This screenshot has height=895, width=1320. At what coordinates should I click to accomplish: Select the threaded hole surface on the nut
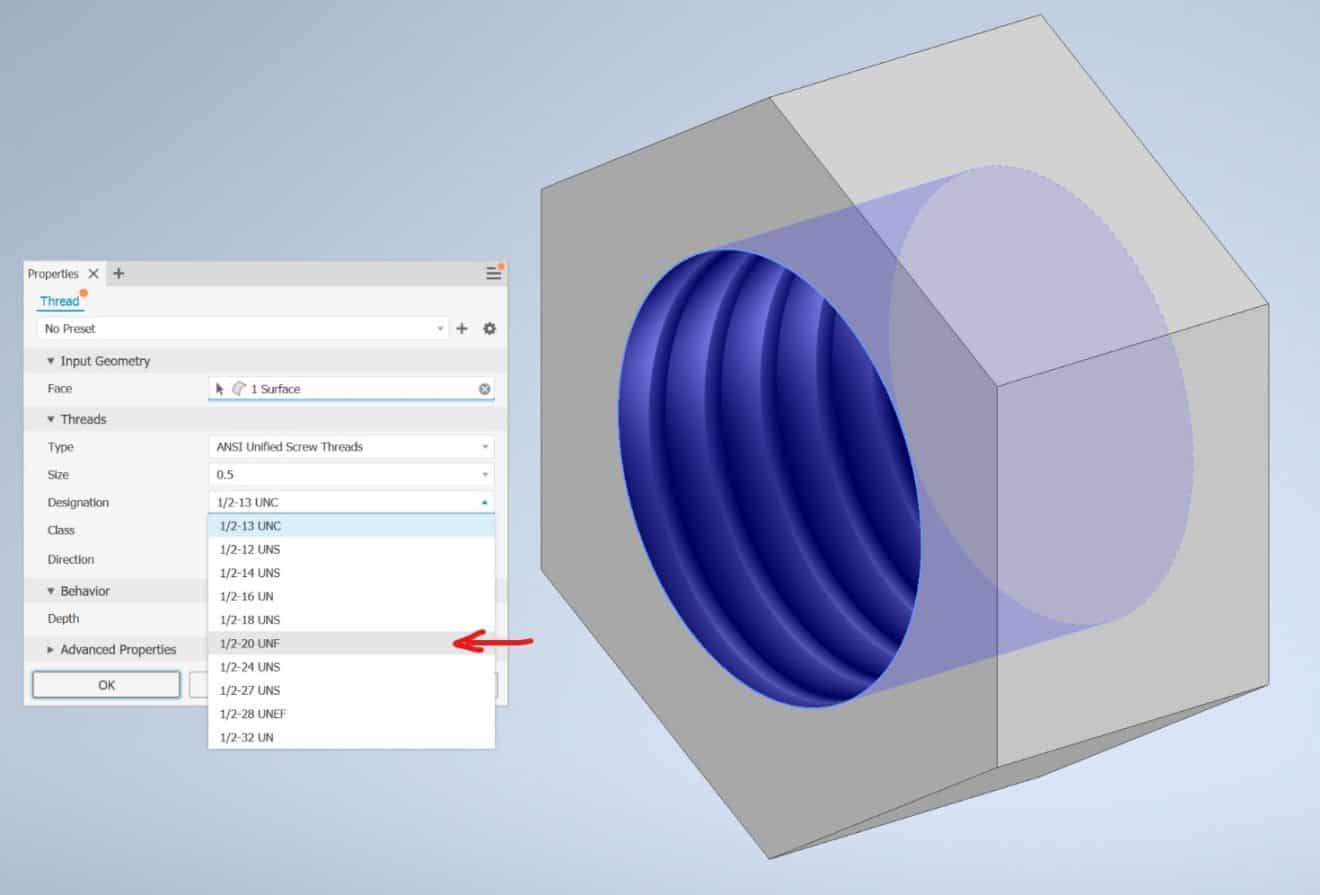(770, 478)
